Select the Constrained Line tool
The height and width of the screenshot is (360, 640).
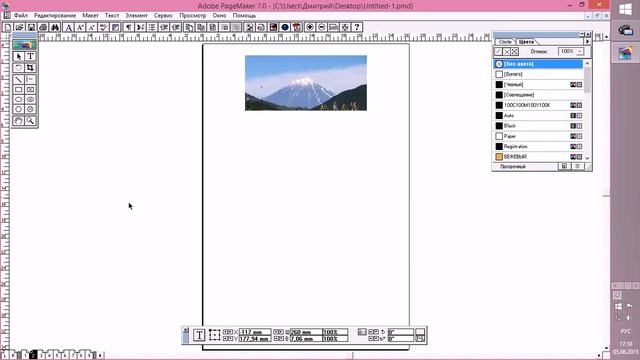click(x=30, y=79)
